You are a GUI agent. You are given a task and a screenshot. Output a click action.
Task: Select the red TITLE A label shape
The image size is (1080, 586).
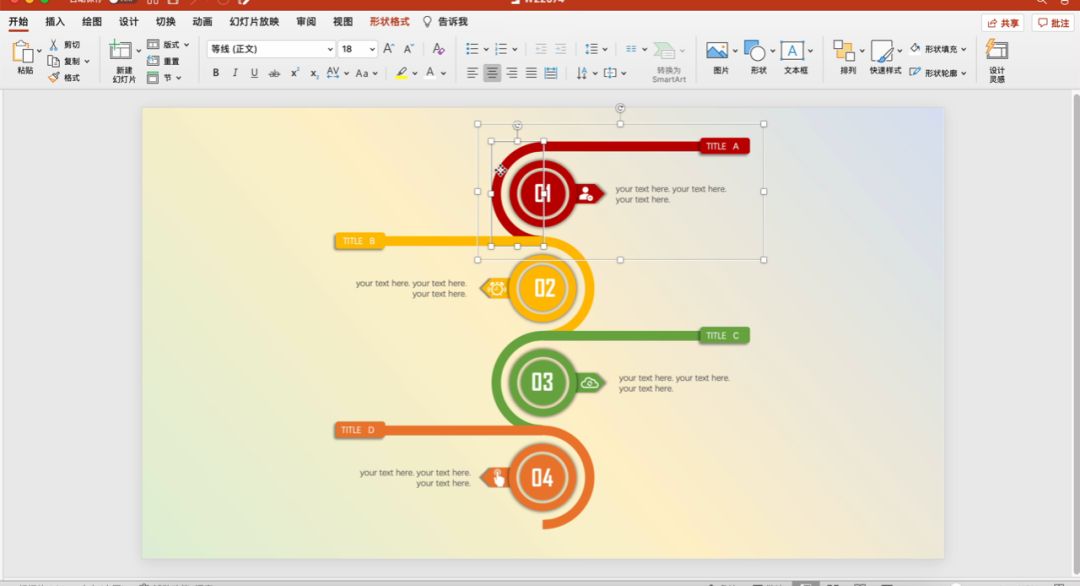[x=724, y=146]
